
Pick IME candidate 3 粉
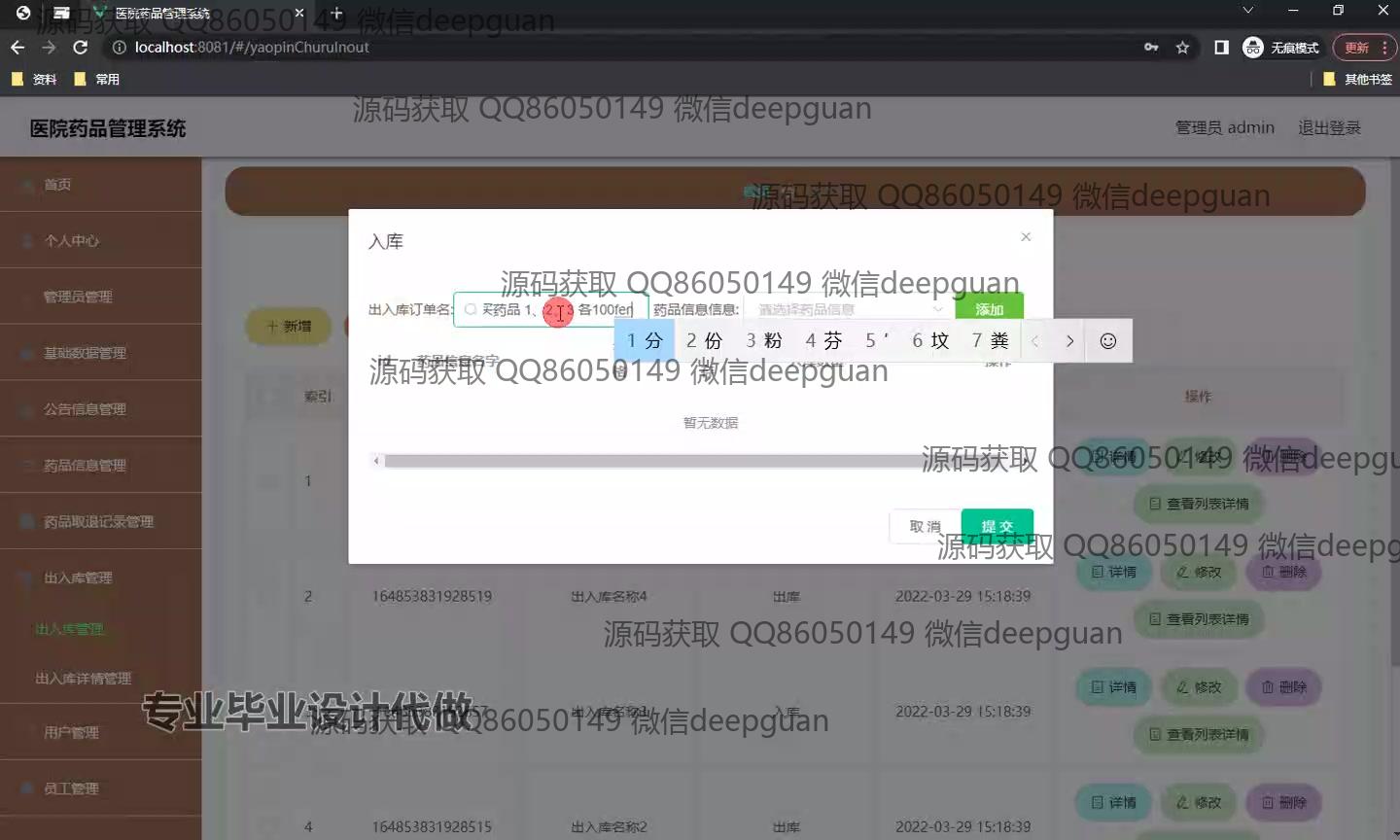763,340
